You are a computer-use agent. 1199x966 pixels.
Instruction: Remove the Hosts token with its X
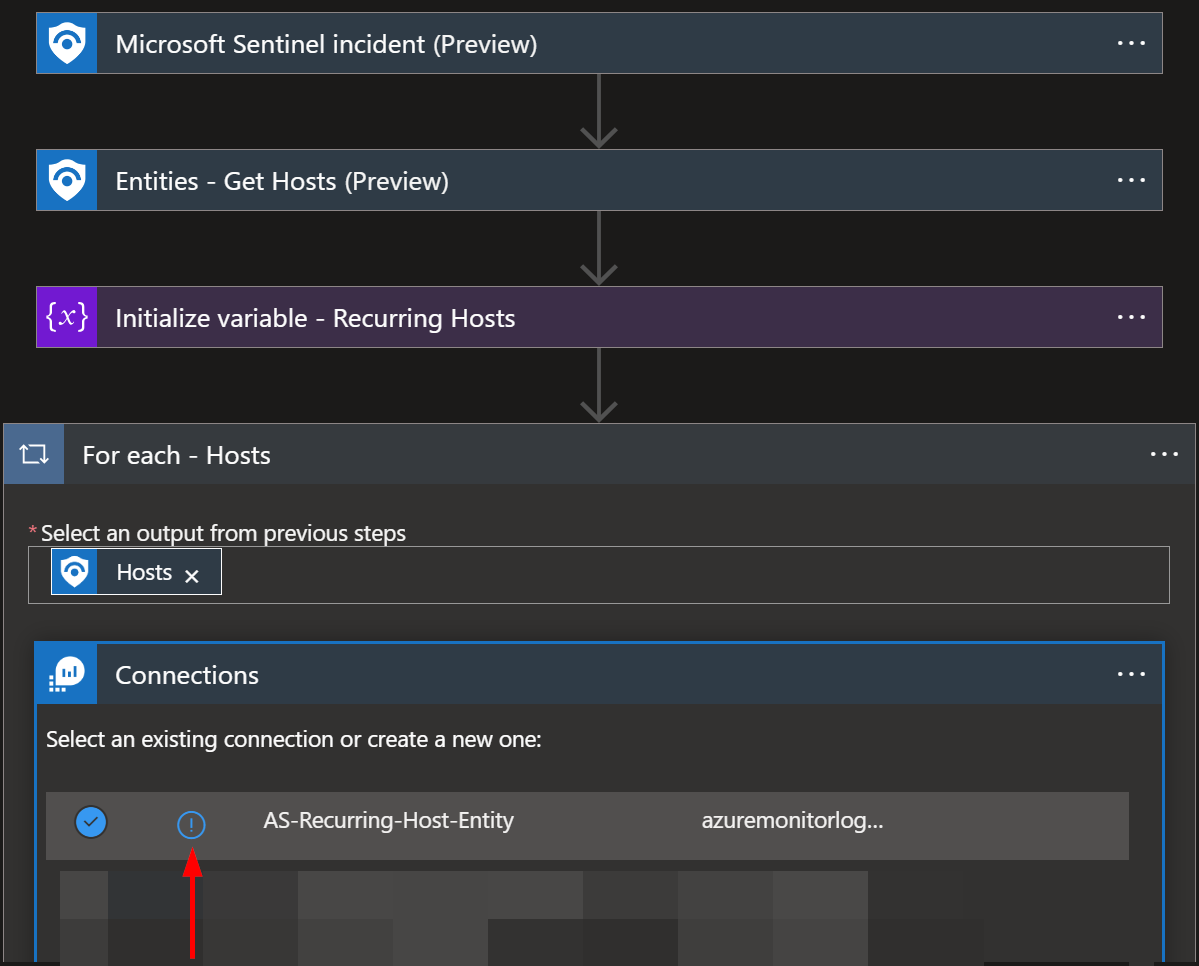(192, 576)
